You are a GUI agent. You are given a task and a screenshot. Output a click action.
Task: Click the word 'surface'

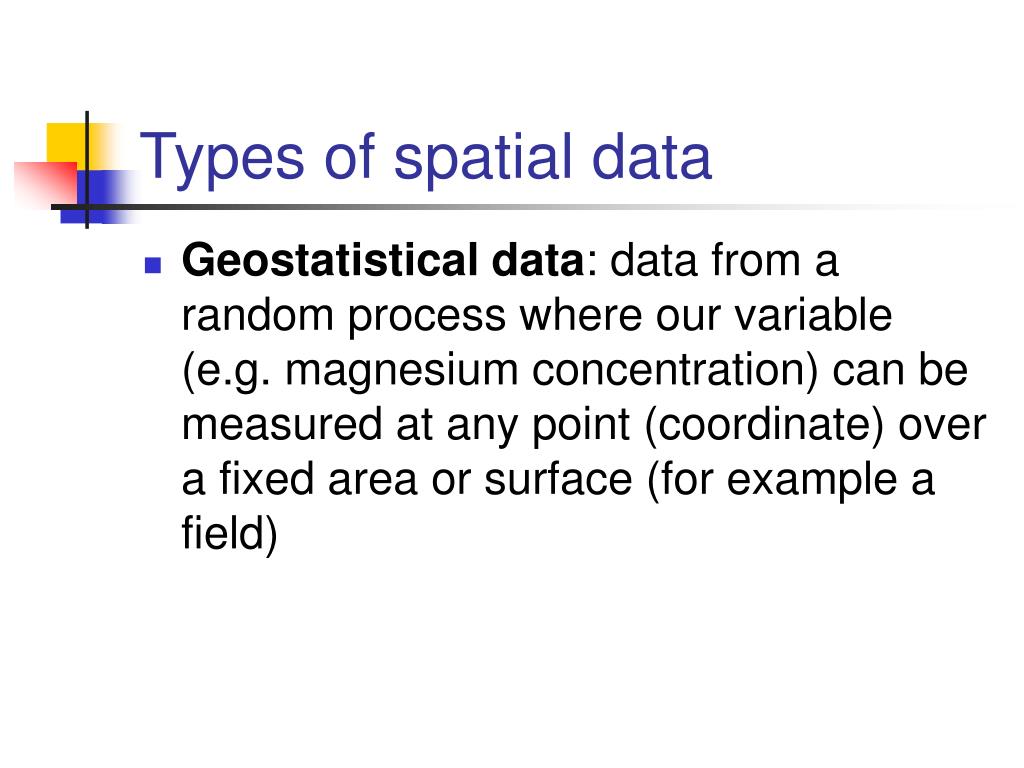pyautogui.click(x=558, y=479)
